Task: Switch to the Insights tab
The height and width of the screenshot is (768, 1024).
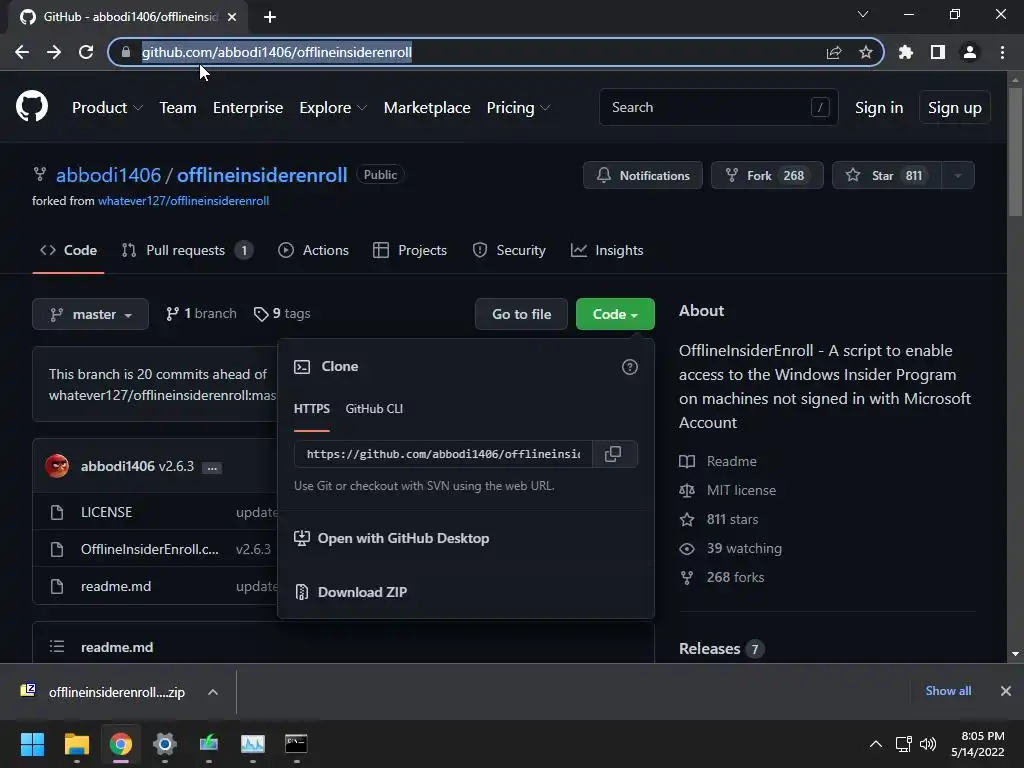Action: point(607,250)
